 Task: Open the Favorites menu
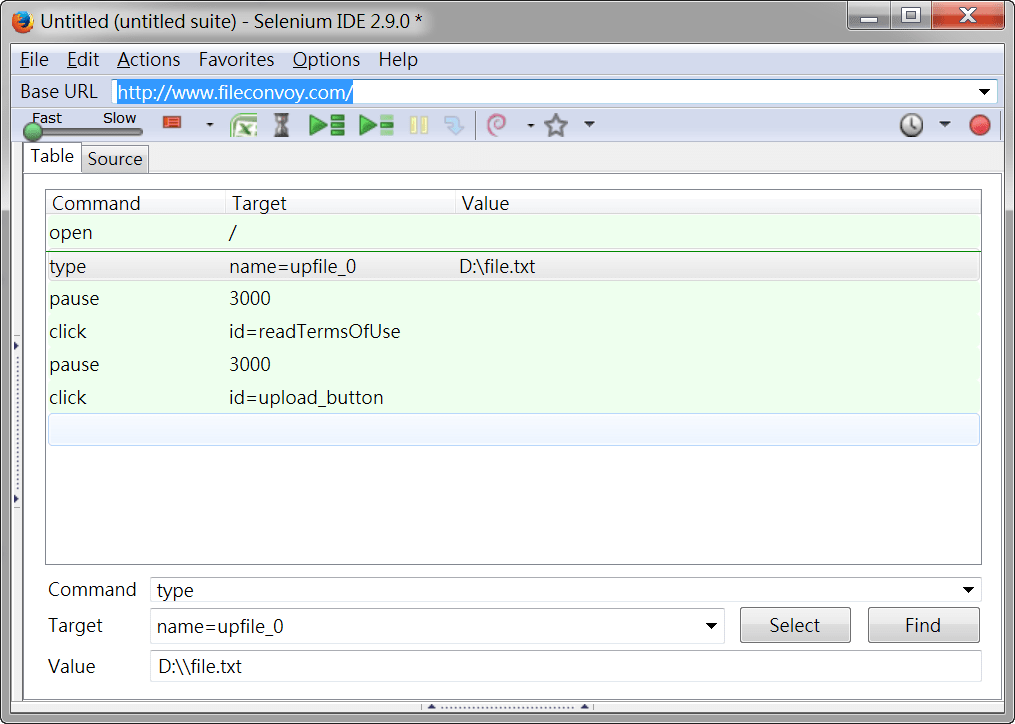pos(236,60)
